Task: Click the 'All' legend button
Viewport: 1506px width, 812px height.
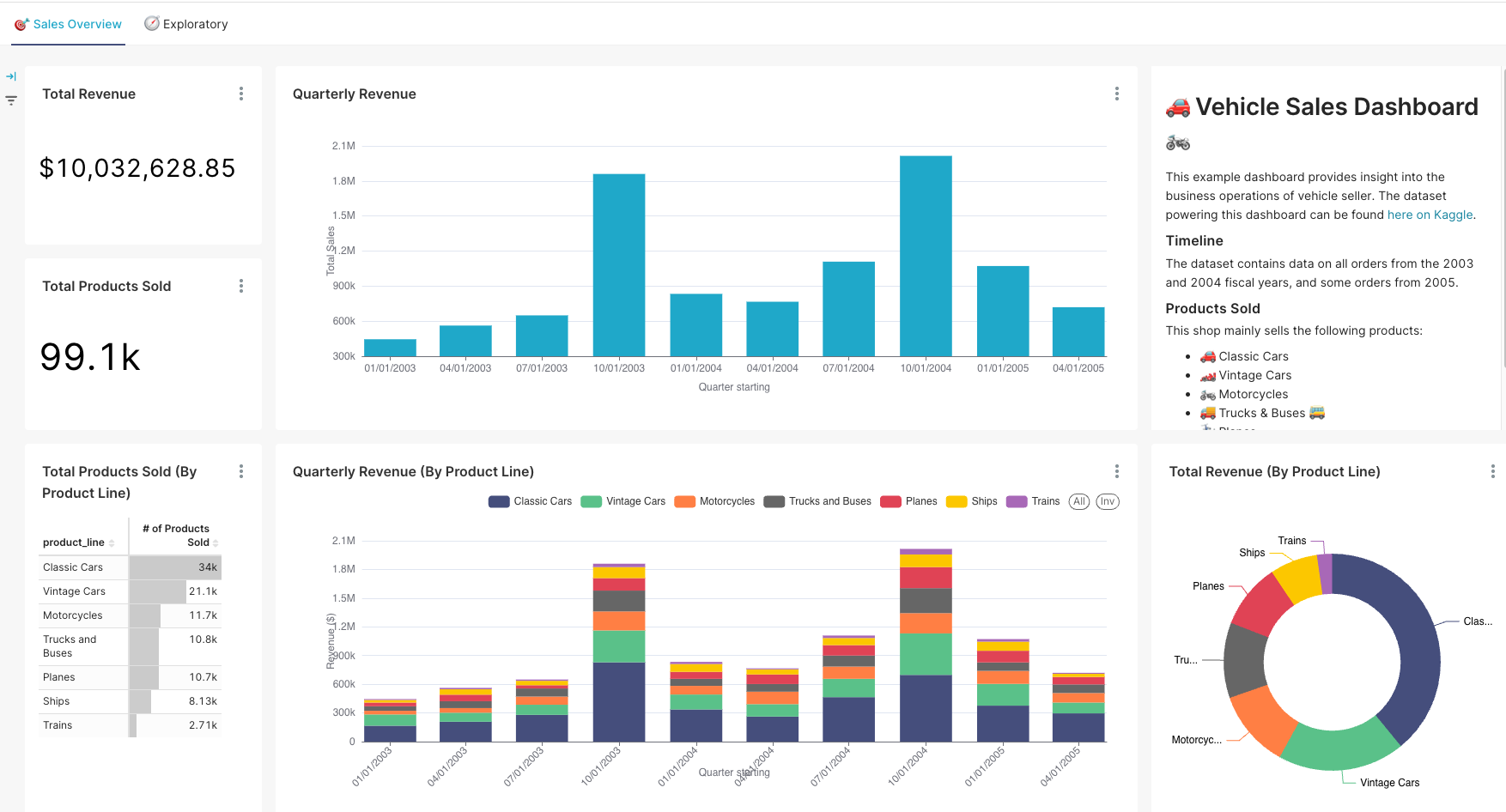Action: [x=1078, y=501]
